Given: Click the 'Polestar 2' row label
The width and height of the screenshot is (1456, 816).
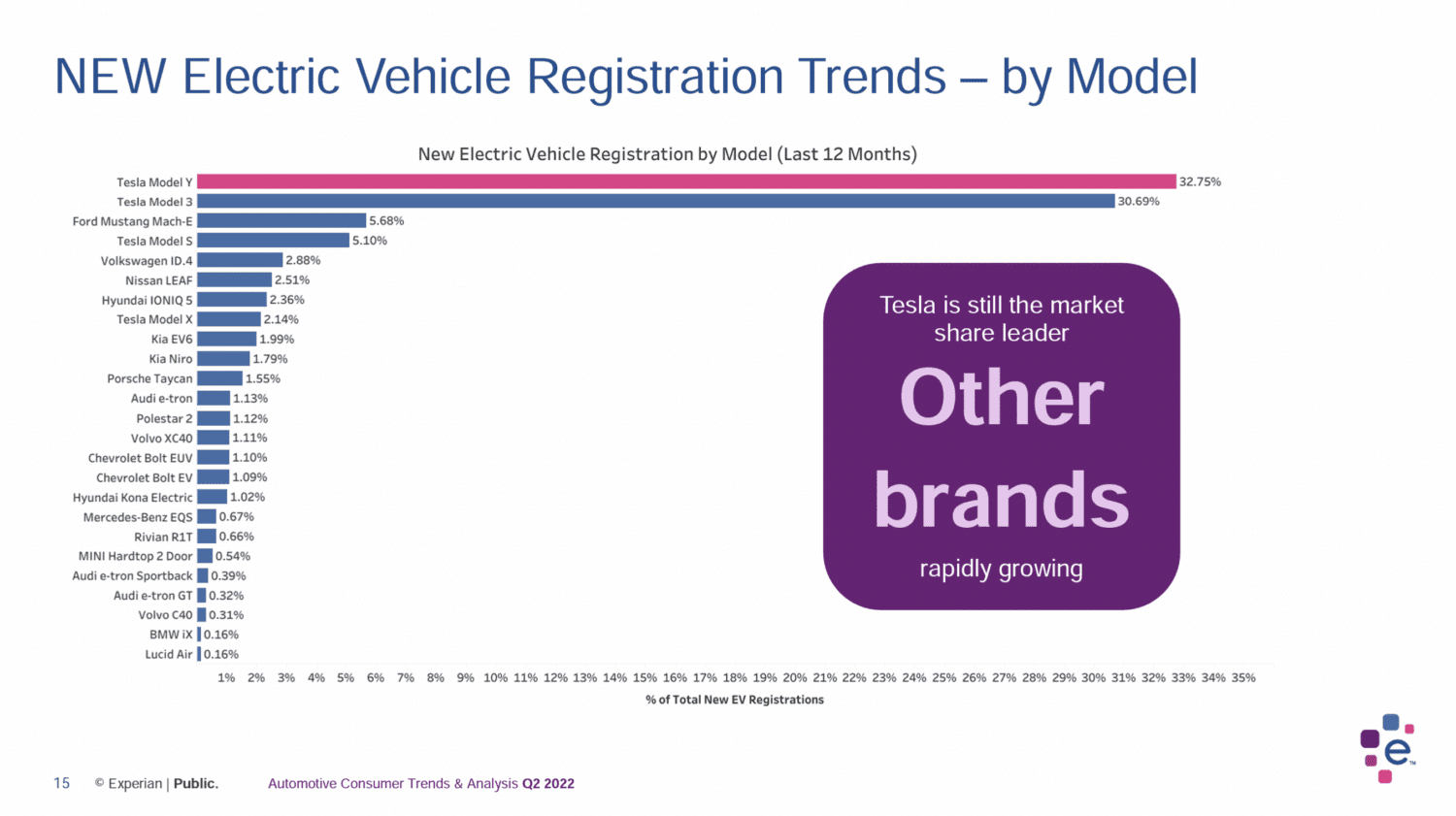Looking at the screenshot, I should point(164,418).
